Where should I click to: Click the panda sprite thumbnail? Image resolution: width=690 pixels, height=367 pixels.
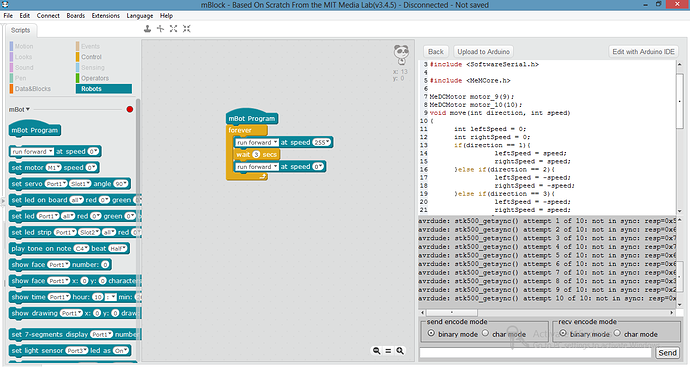401,55
